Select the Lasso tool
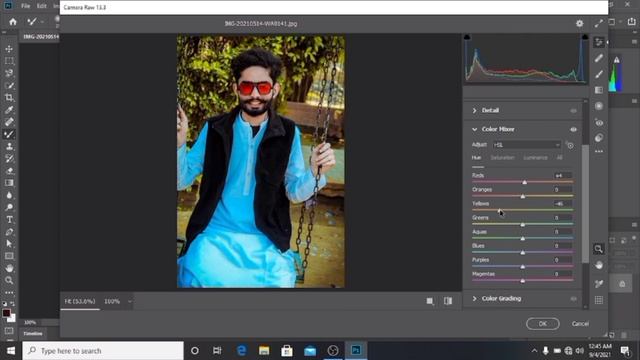640x360 pixels. (9, 73)
